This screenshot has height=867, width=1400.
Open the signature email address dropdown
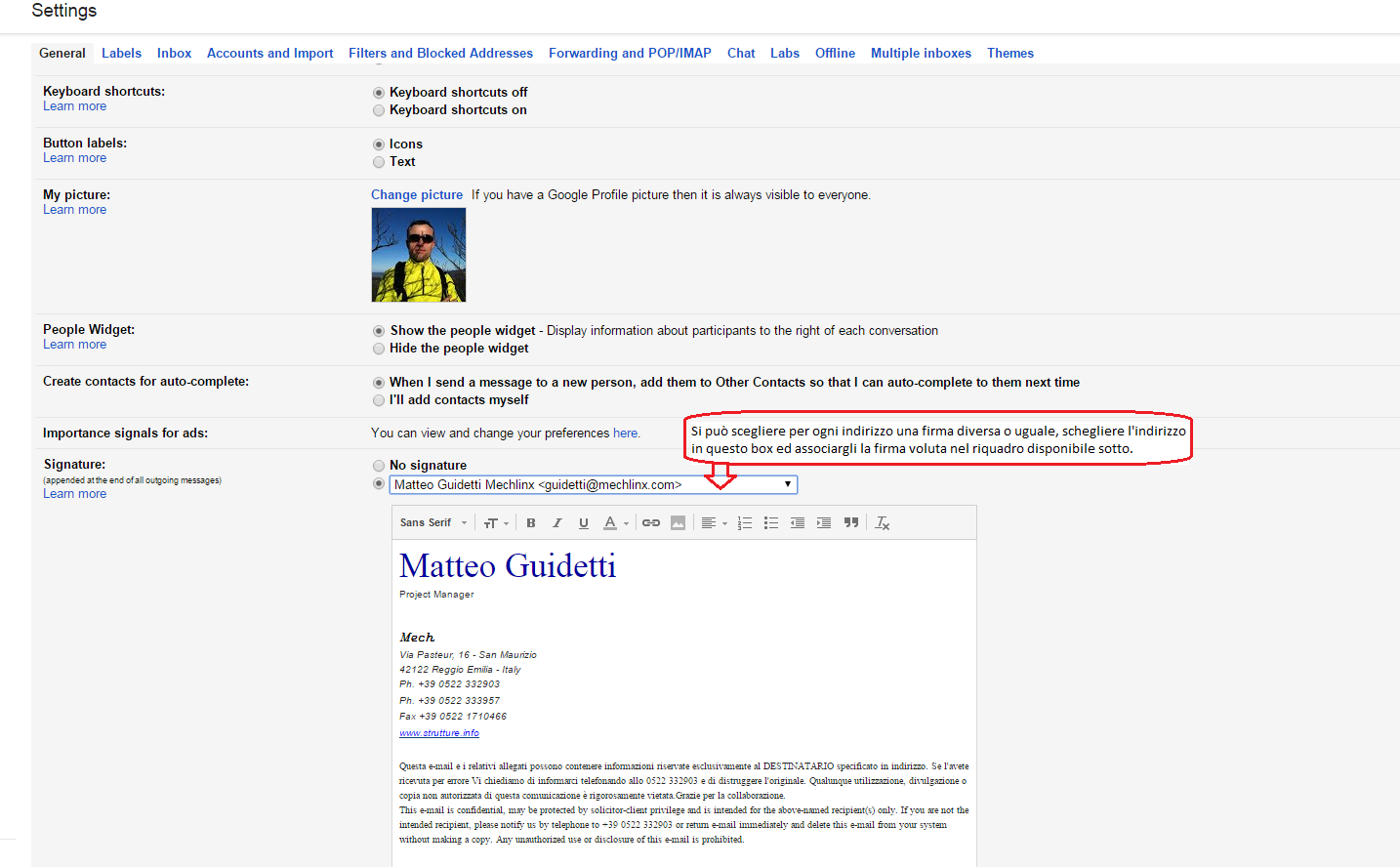(594, 485)
